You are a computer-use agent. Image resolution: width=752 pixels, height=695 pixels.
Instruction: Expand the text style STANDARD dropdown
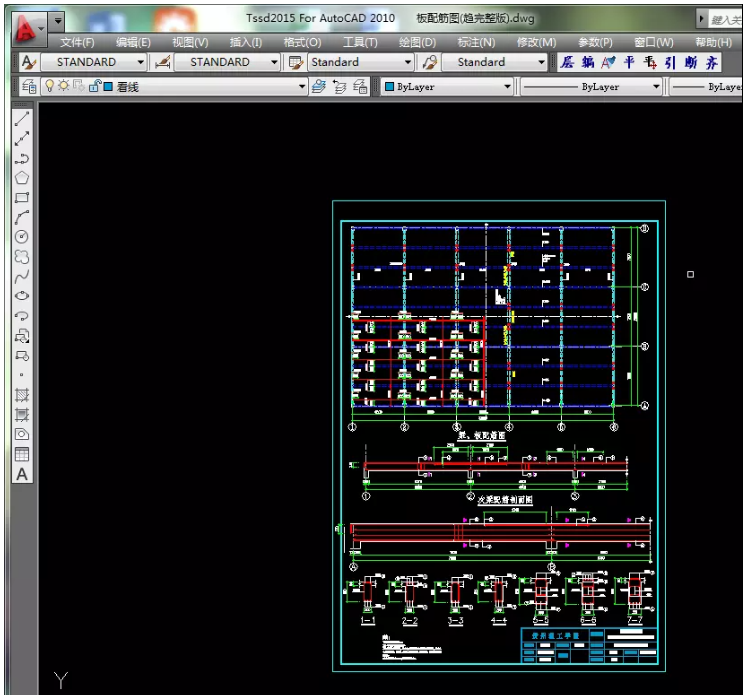(x=139, y=62)
